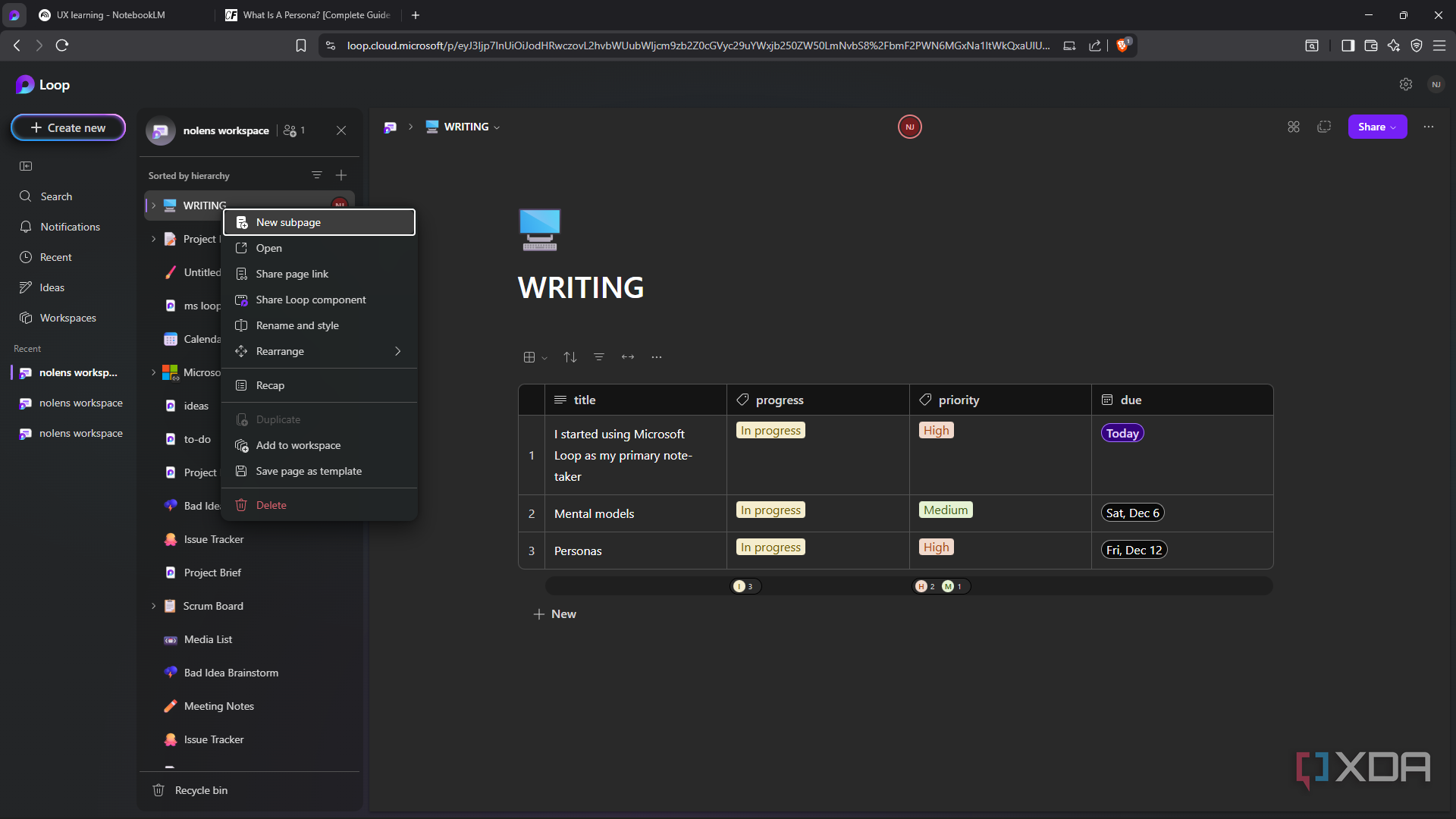Click the Brave Shields icon in address bar
The width and height of the screenshot is (1456, 819).
(1122, 45)
